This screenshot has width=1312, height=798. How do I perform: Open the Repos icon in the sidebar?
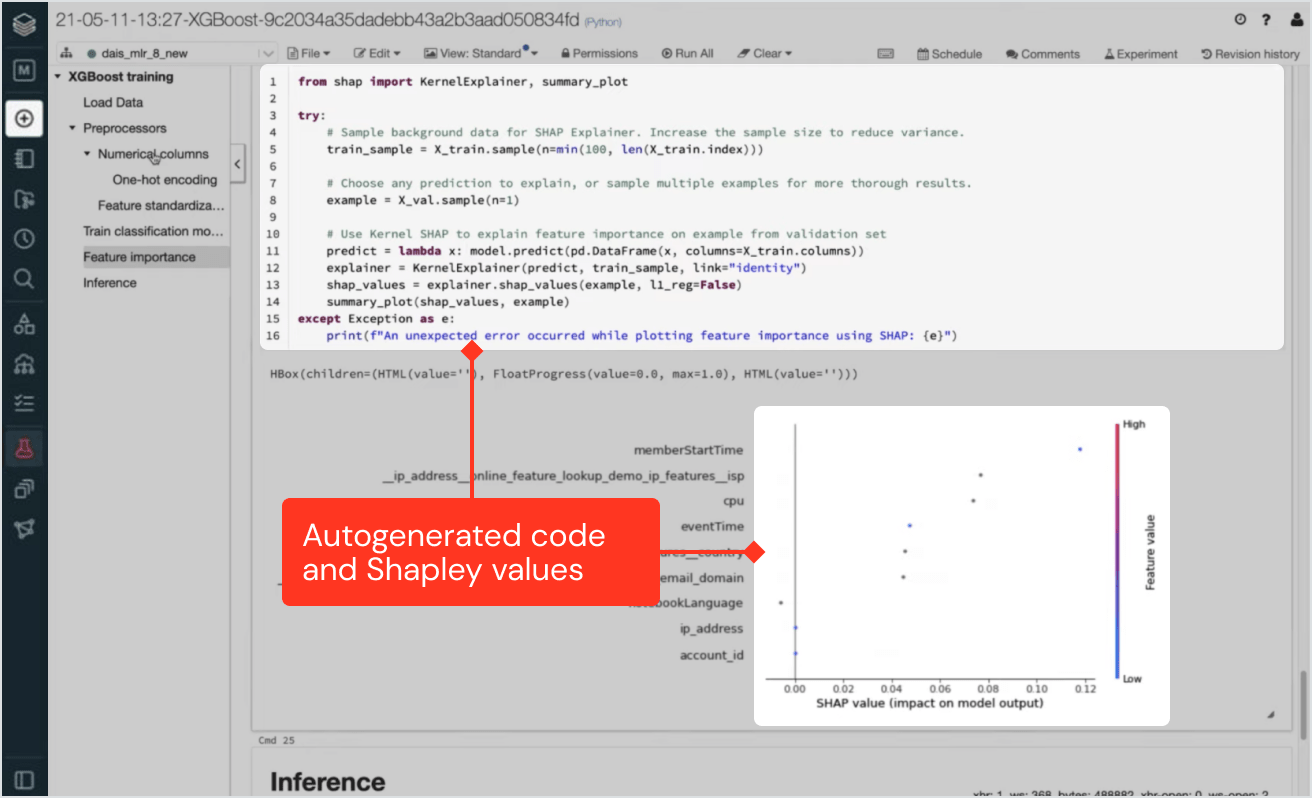click(25, 199)
